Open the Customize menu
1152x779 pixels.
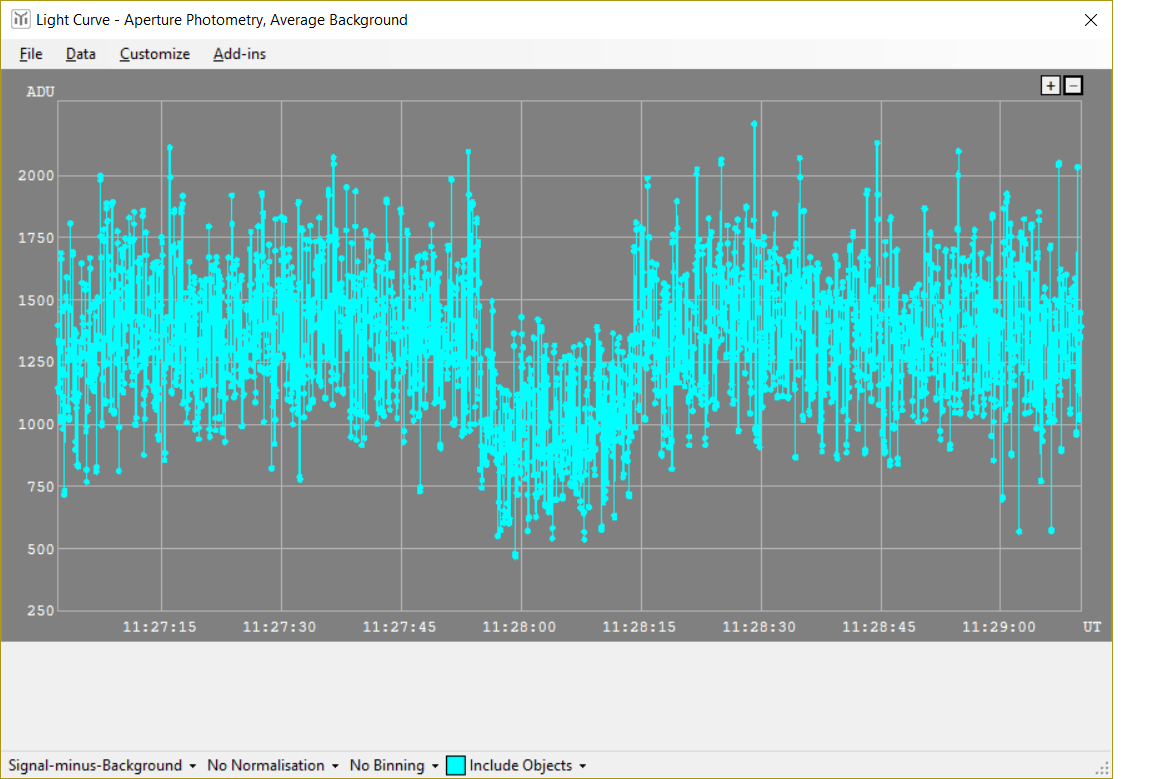tap(155, 54)
